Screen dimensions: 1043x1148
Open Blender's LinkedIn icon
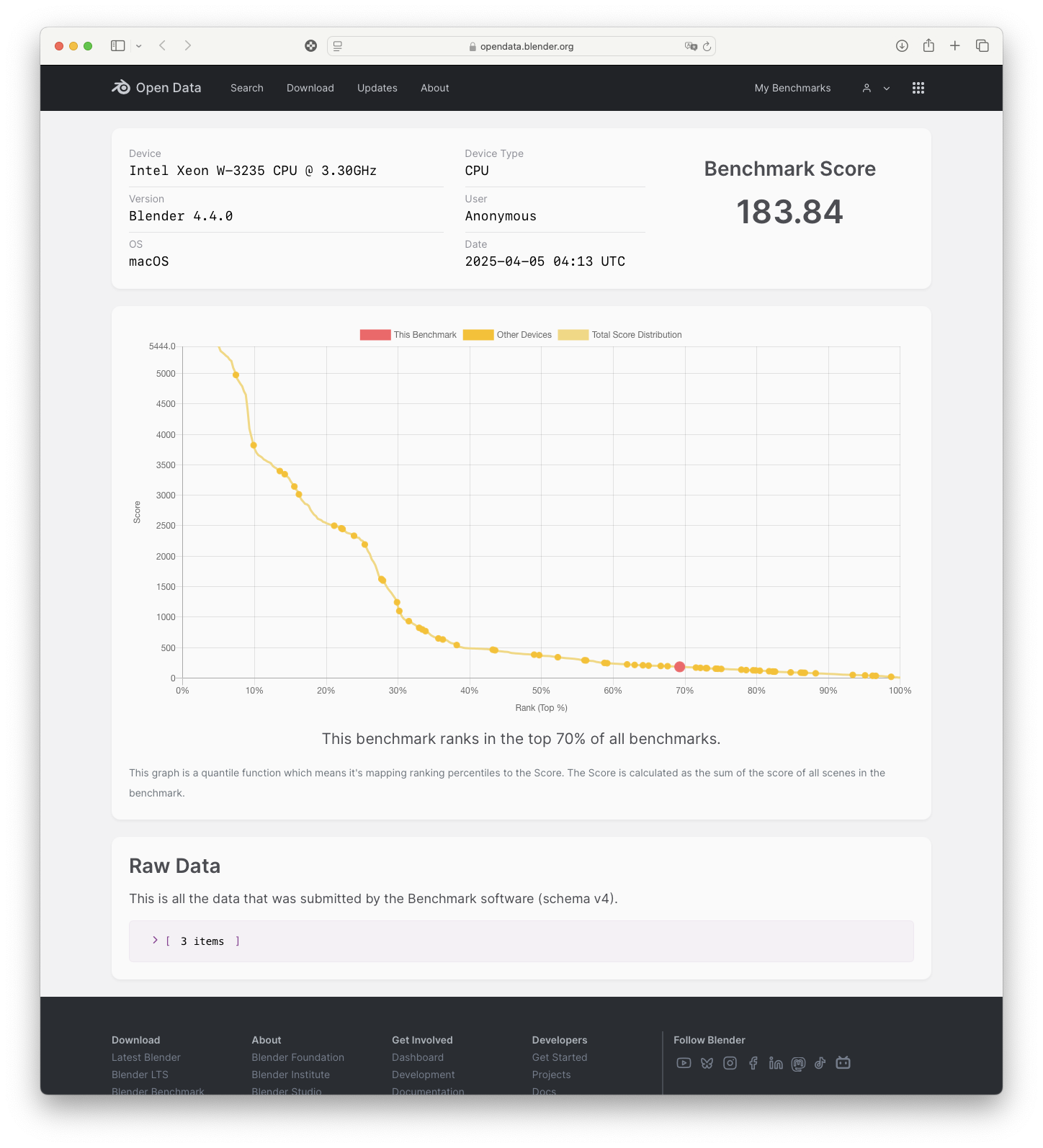click(x=776, y=1063)
